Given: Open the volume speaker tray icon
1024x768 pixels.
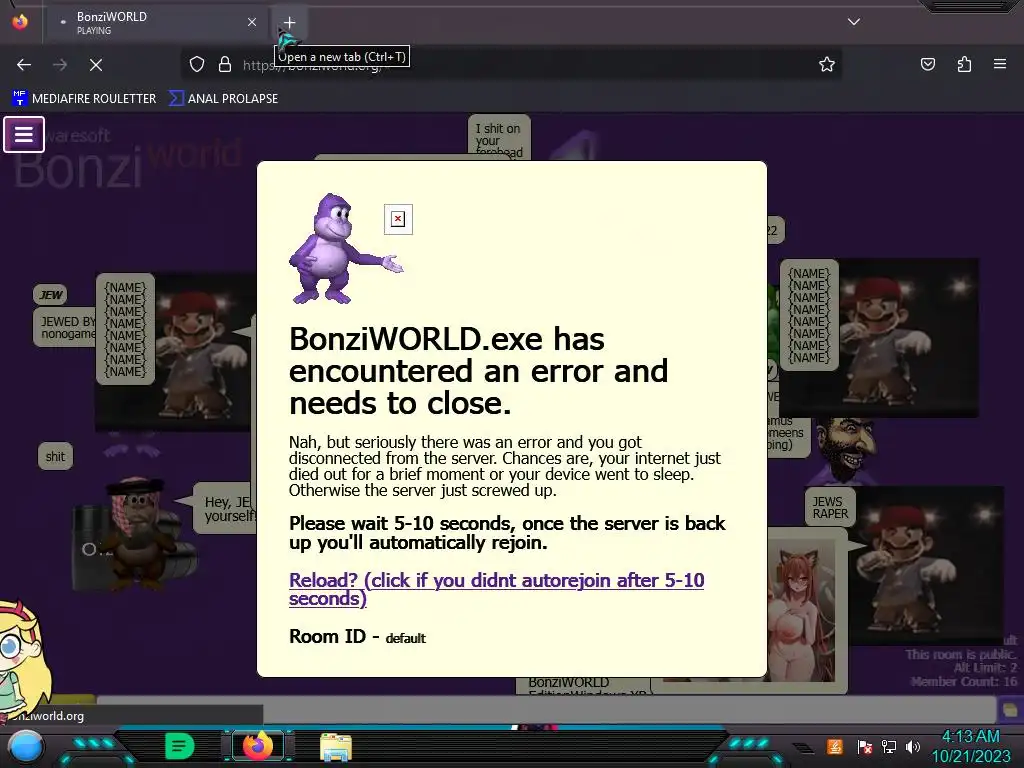Looking at the screenshot, I should point(912,746).
